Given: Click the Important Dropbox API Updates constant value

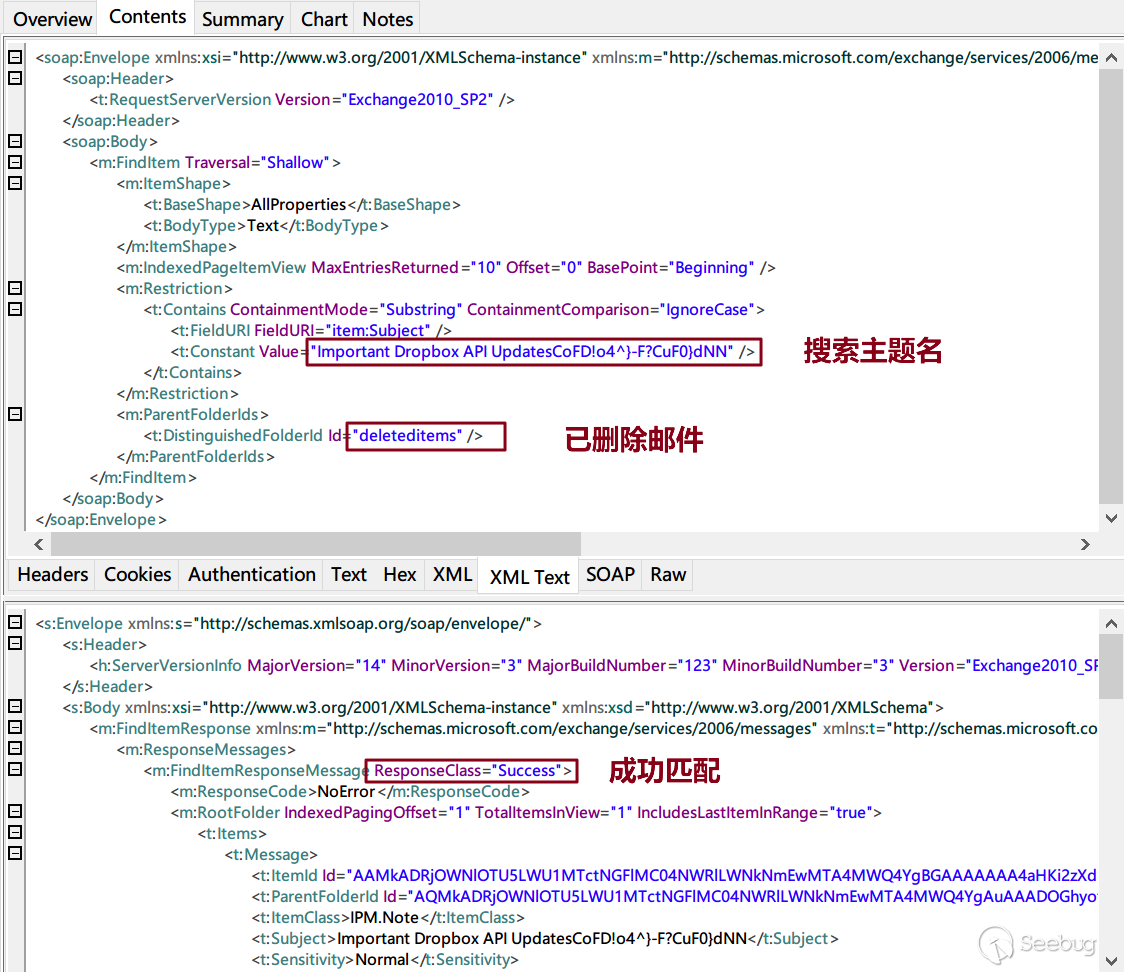Looking at the screenshot, I should 522,351.
